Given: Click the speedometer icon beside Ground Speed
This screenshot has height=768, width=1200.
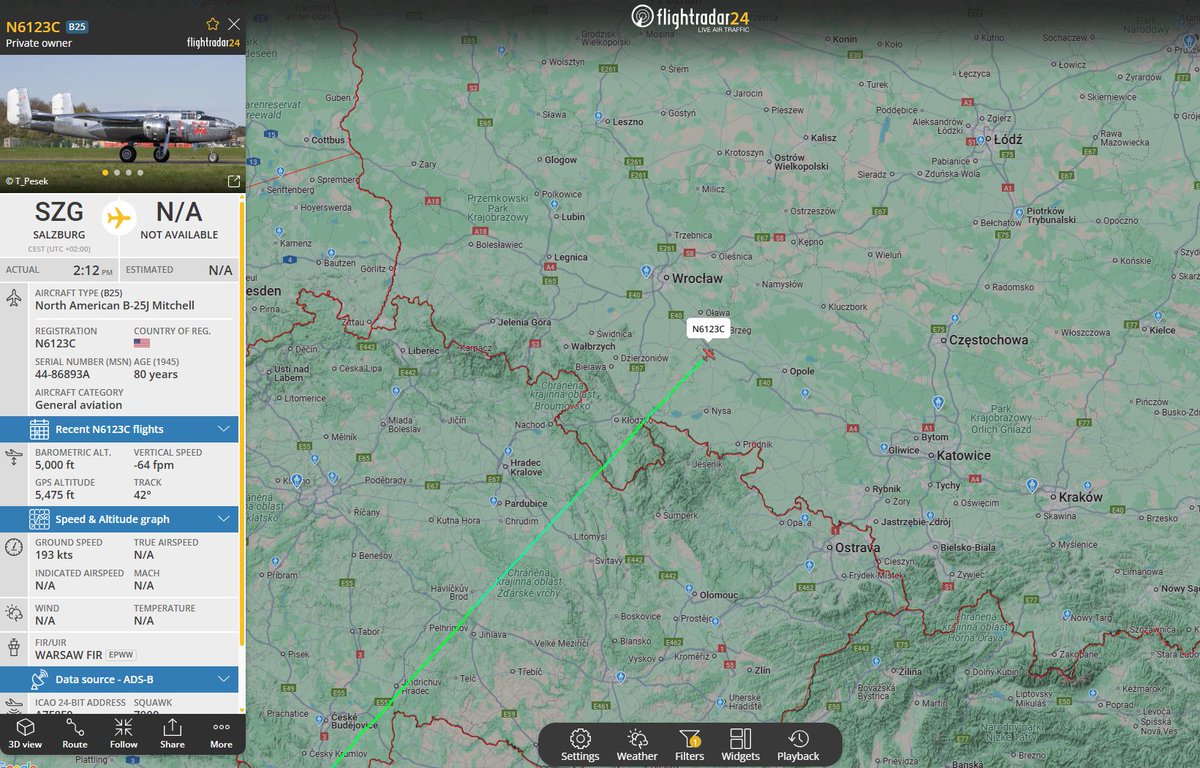Looking at the screenshot, I should (15, 547).
